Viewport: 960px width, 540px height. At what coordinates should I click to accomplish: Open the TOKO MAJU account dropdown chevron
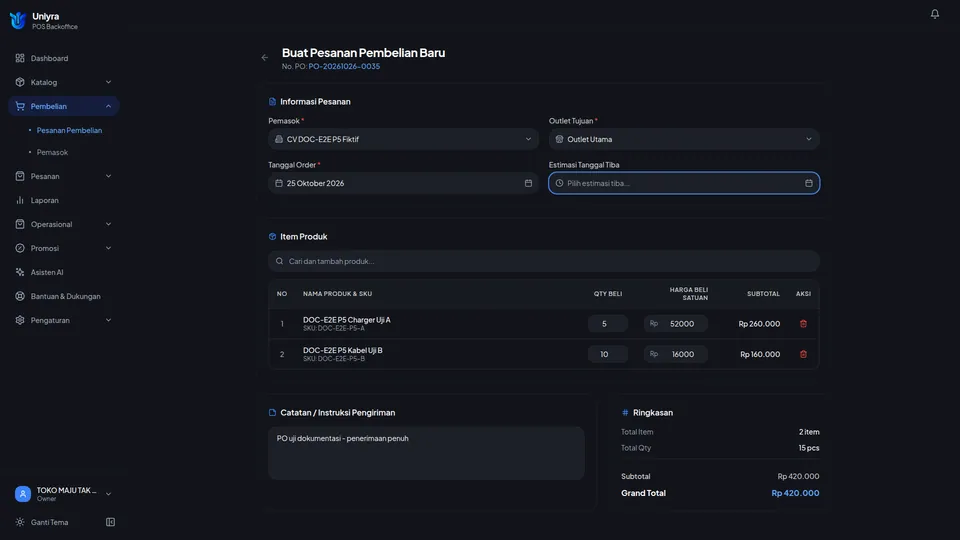[108, 494]
